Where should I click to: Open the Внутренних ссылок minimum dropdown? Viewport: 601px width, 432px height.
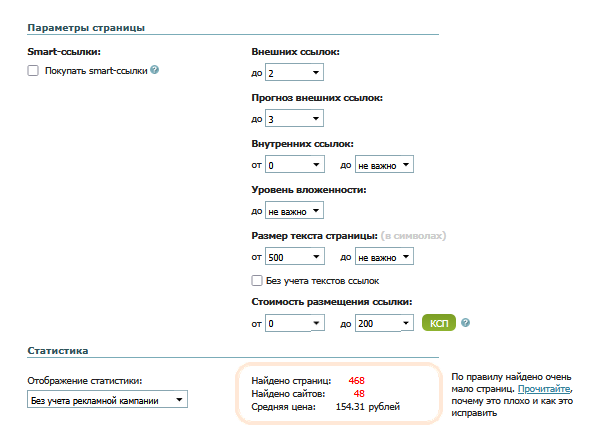tap(294, 165)
